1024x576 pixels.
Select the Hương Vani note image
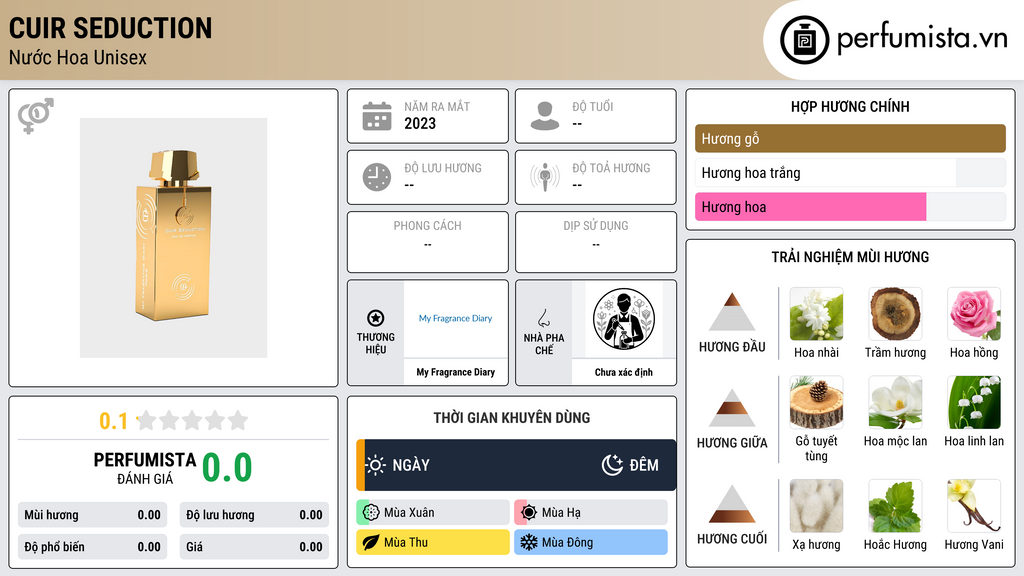point(974,506)
